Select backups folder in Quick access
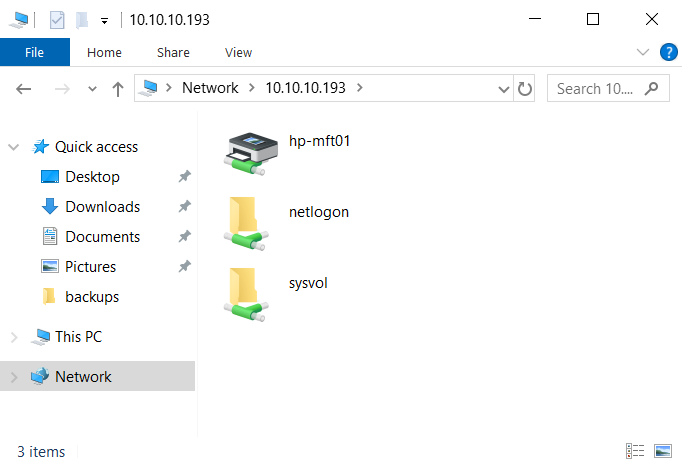This screenshot has height=466, width=683. click(x=91, y=297)
